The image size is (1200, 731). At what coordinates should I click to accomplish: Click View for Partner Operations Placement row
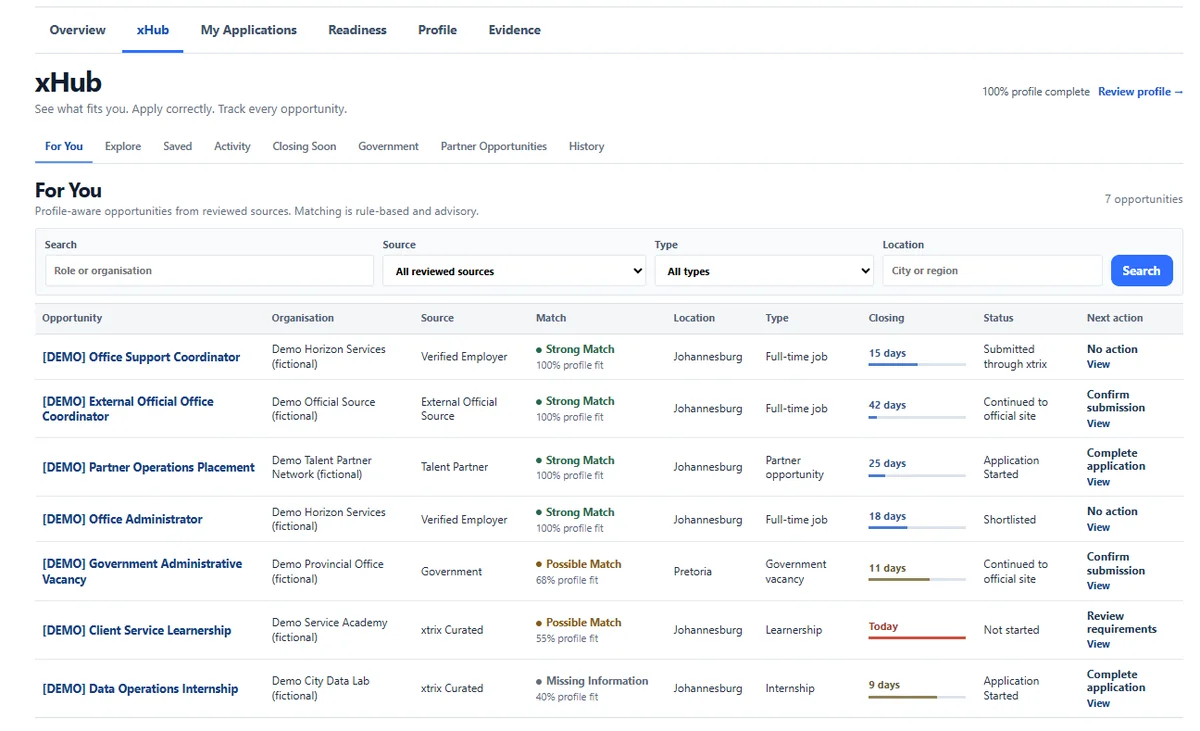[1098, 482]
